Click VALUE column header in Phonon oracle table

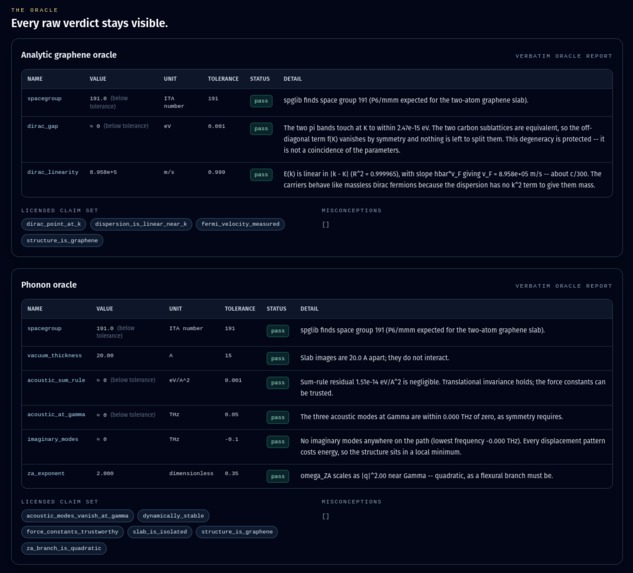click(x=105, y=309)
